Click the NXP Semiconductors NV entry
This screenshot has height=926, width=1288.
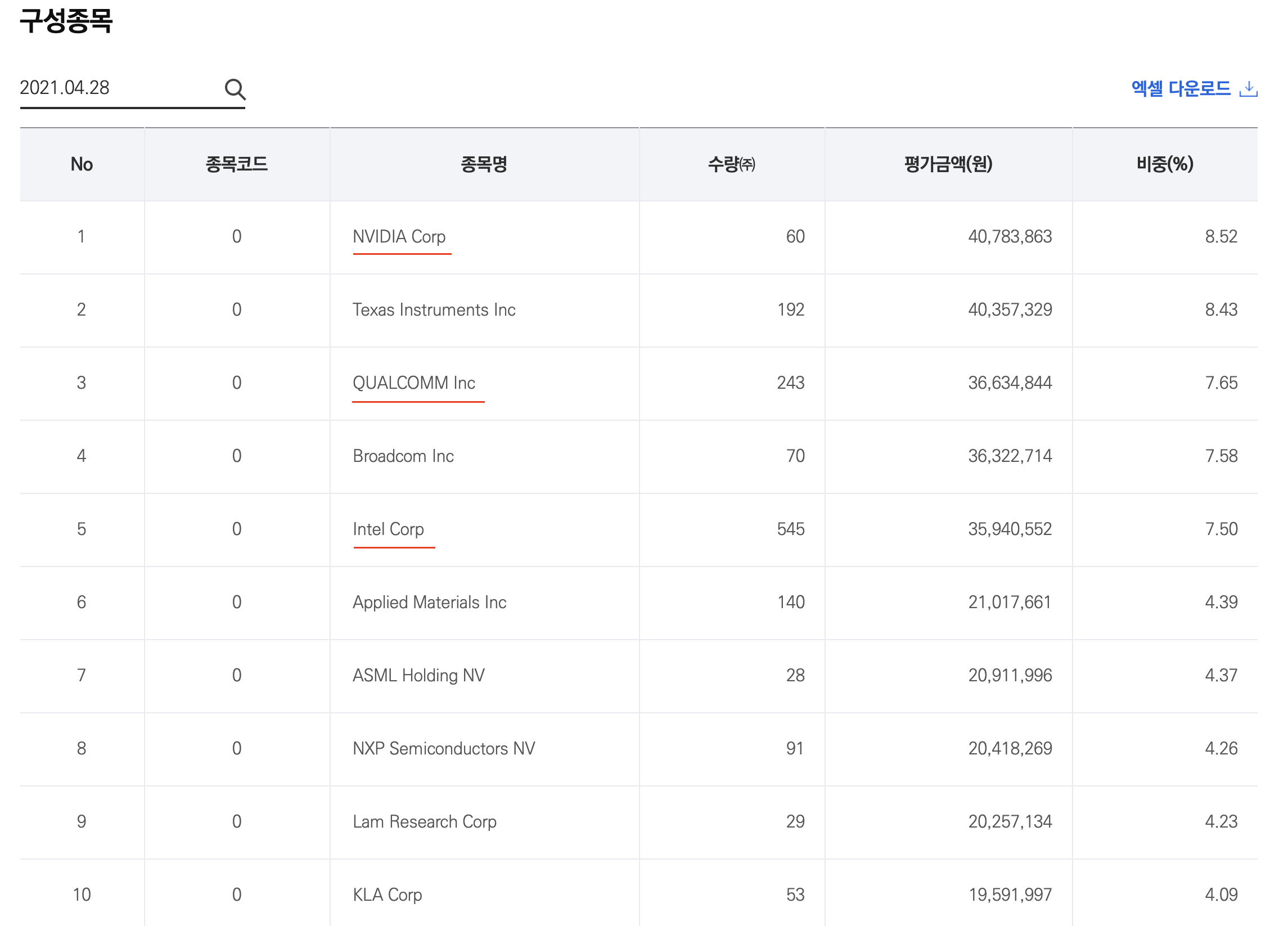point(444,749)
